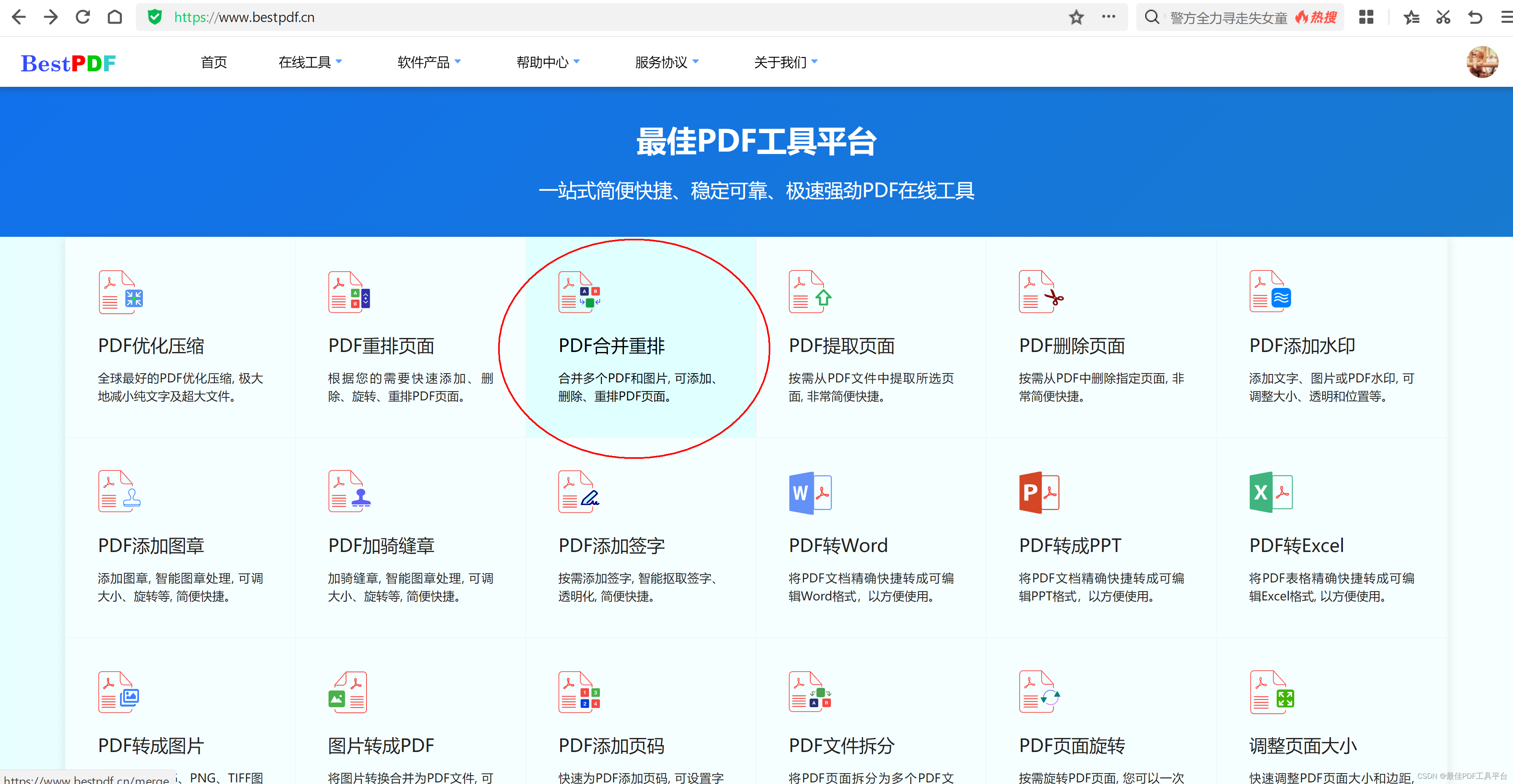Click the 图片转成PDF icon

point(348,692)
